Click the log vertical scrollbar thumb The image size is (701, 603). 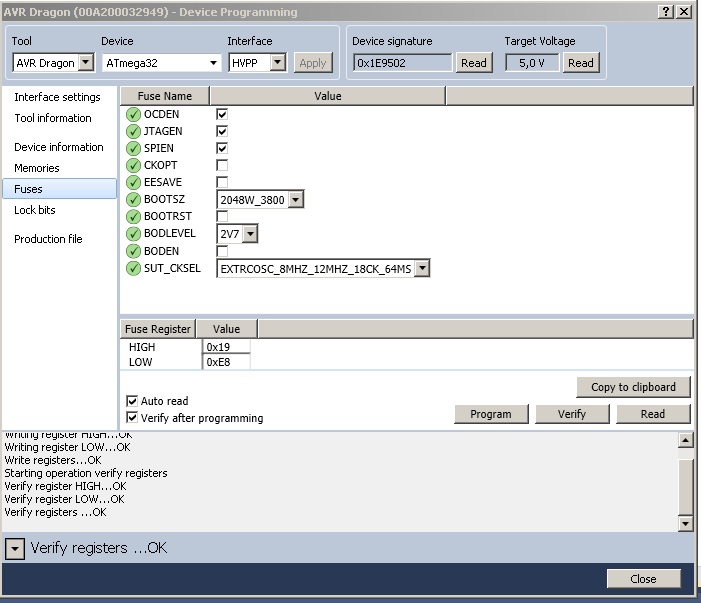[685, 486]
